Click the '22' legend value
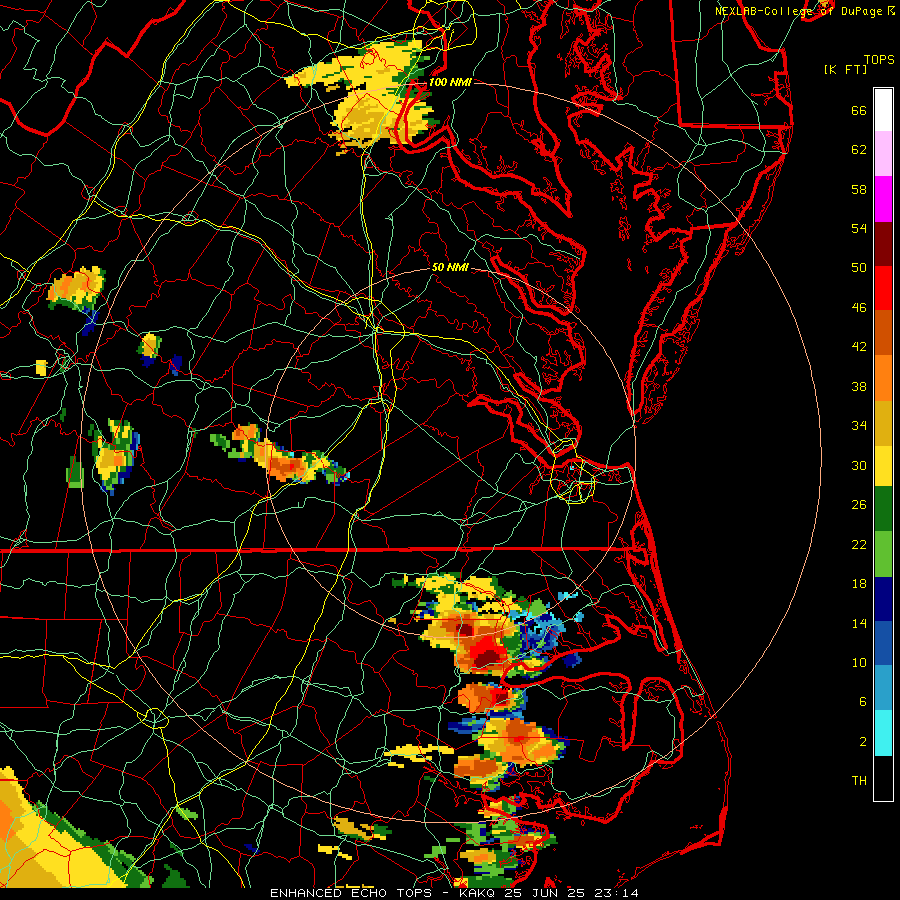 [x=859, y=544]
